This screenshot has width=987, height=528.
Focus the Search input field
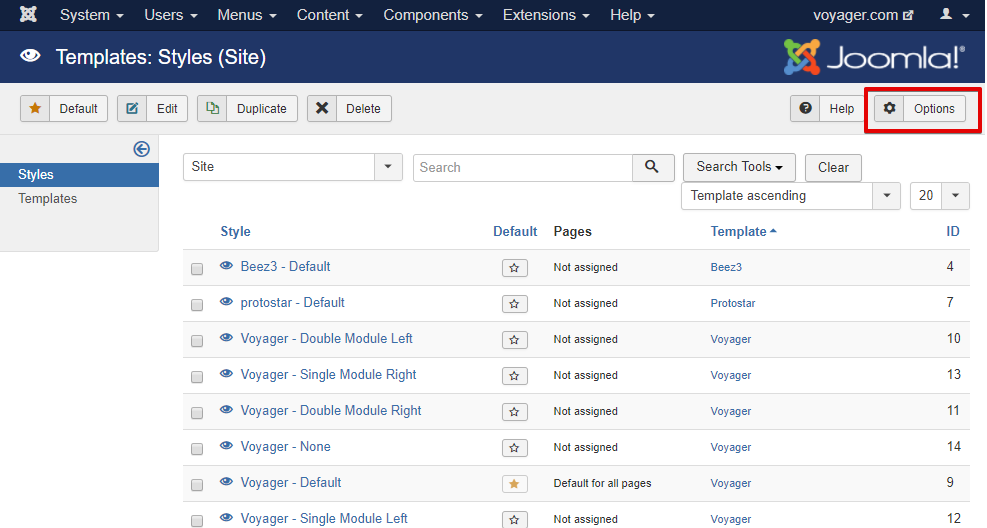point(522,167)
